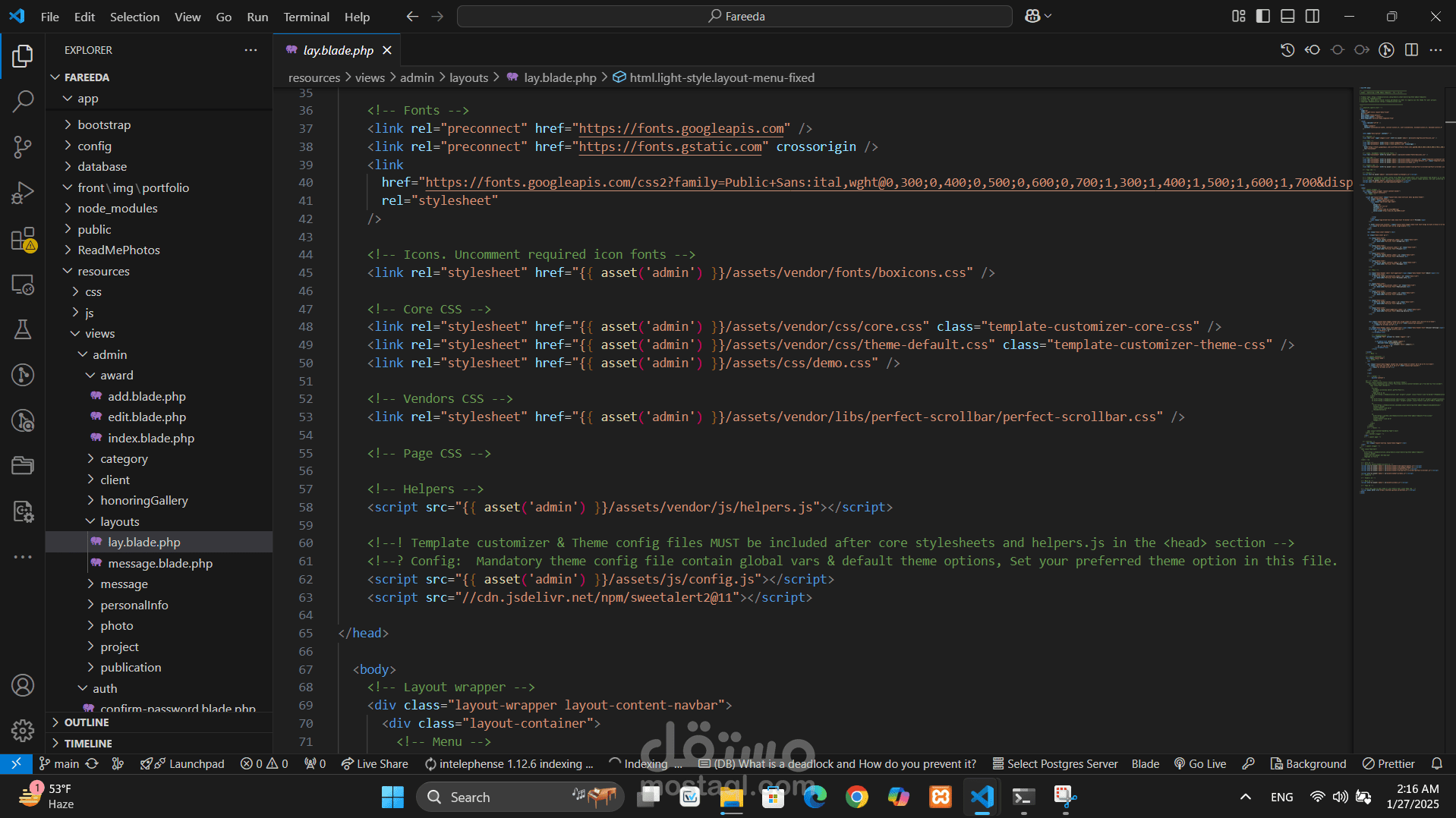
Task: Click the fonts.googleapis.com preconnect link
Action: pos(681,128)
